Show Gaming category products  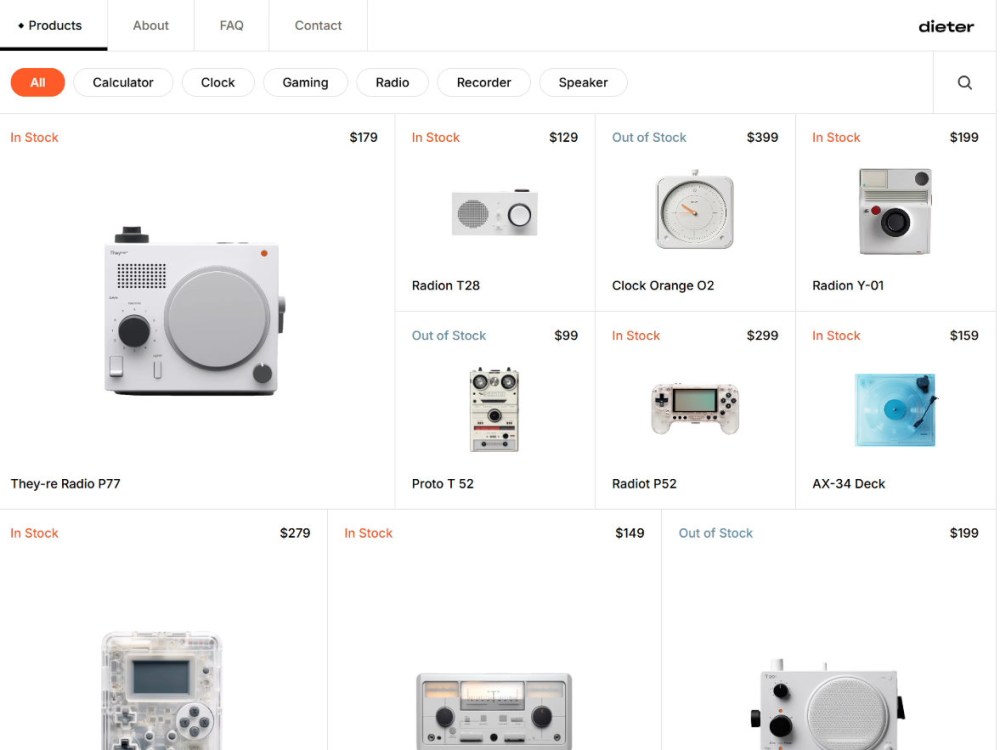tap(305, 82)
